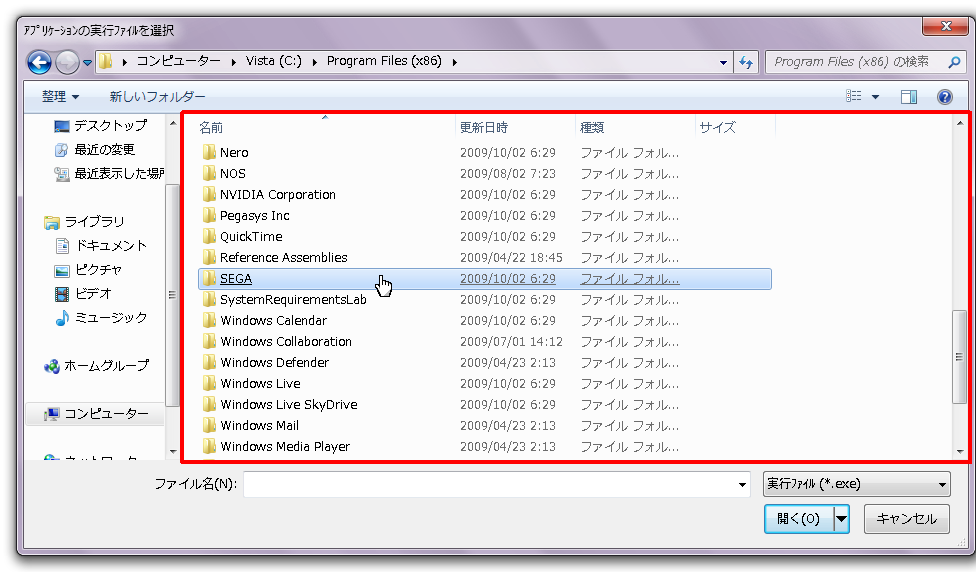Click the navigation pane scroll-up arrow
Viewport: 976px width, 572px height.
point(172,124)
